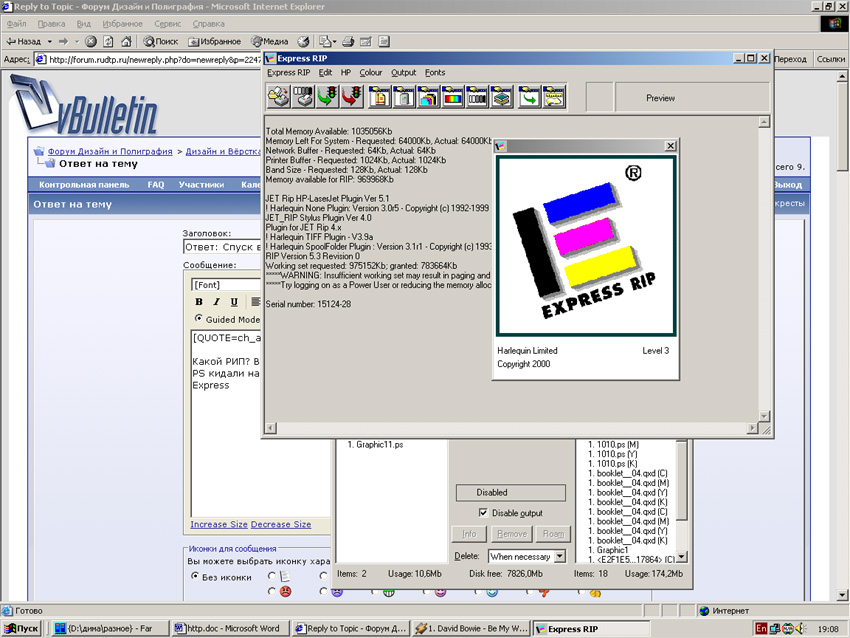
Task: Open the colour separations toolbar icon
Action: (x=428, y=96)
